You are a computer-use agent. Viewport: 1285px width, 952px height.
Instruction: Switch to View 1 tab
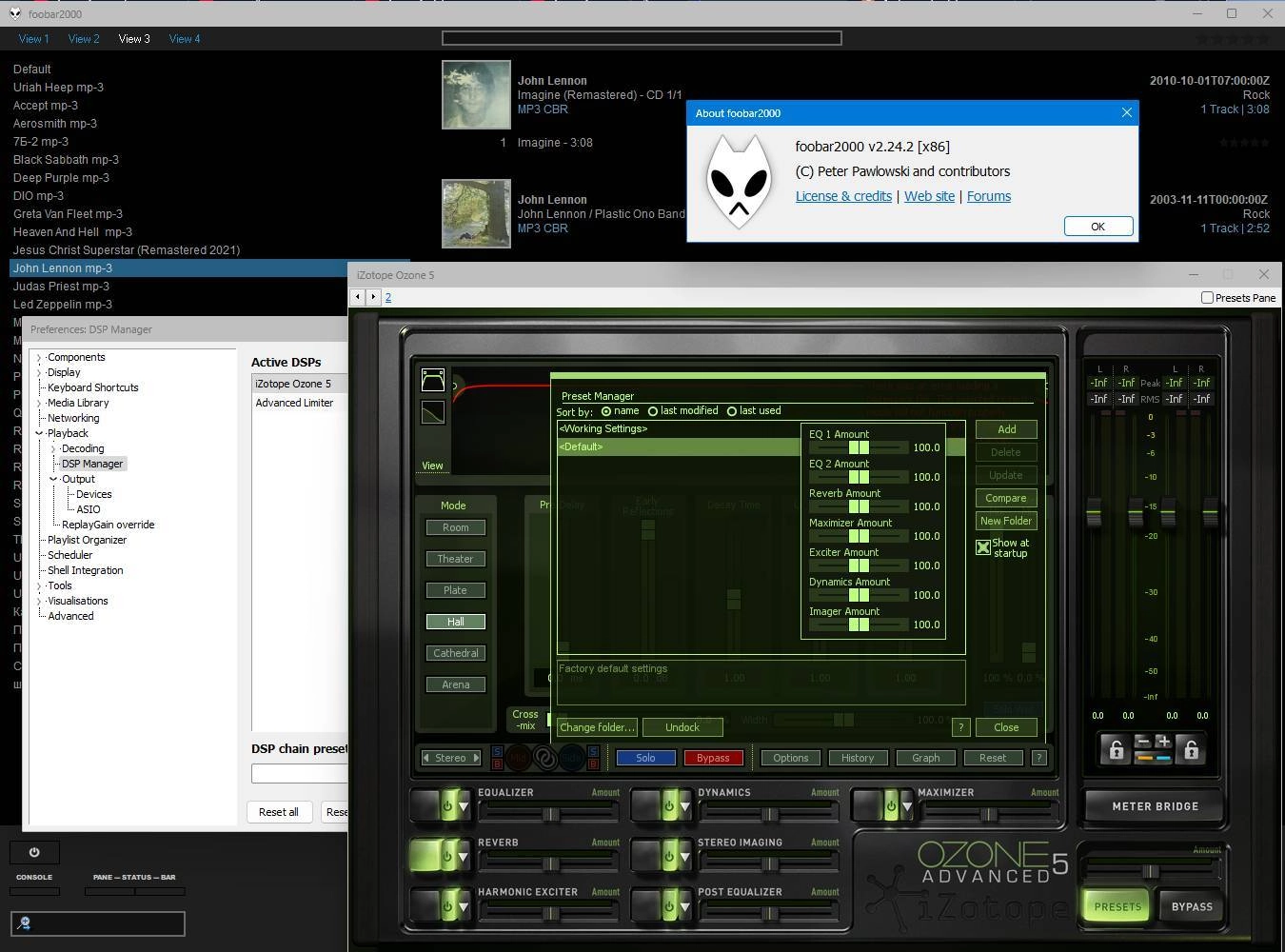tap(34, 39)
